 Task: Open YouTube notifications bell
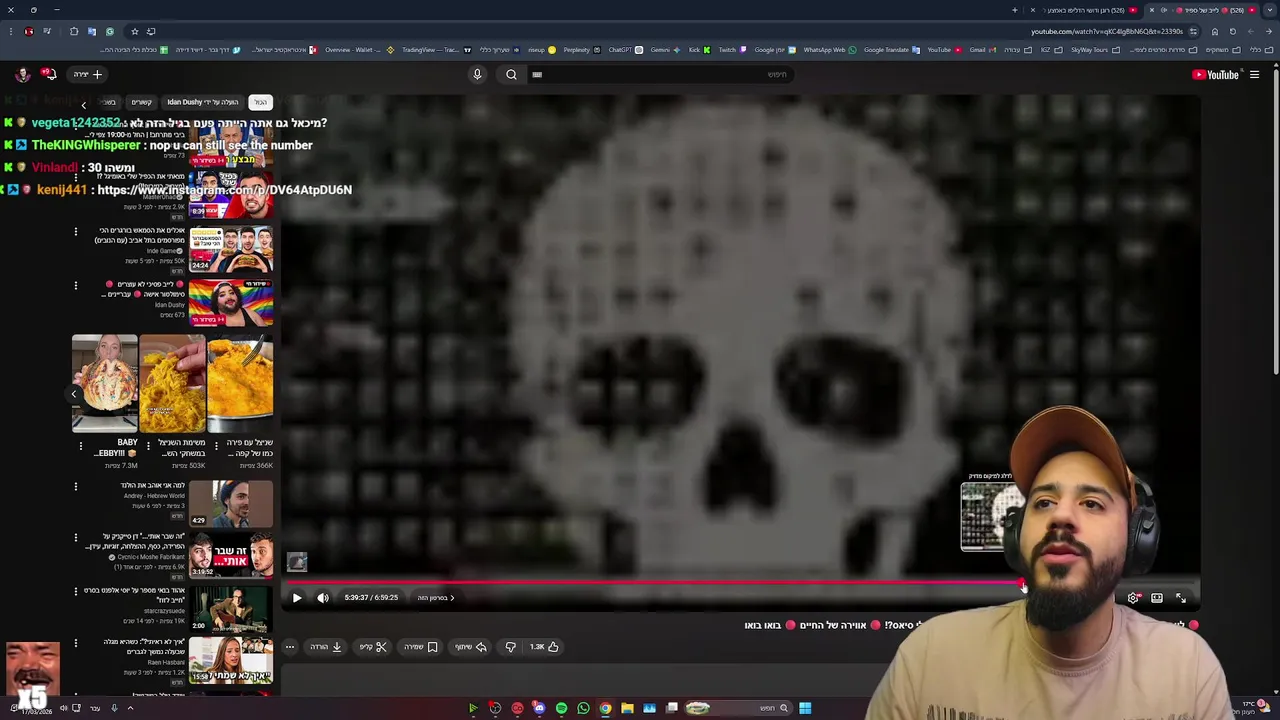[48, 74]
